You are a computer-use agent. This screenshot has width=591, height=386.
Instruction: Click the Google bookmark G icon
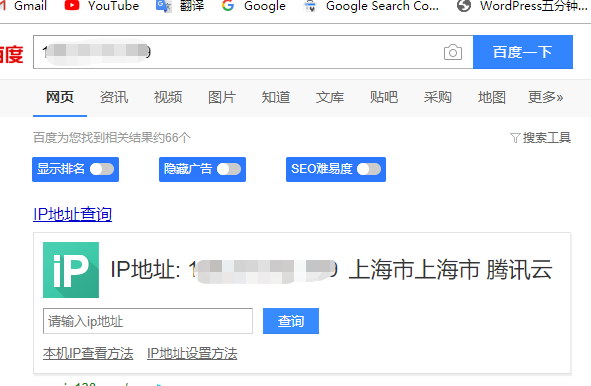(228, 5)
